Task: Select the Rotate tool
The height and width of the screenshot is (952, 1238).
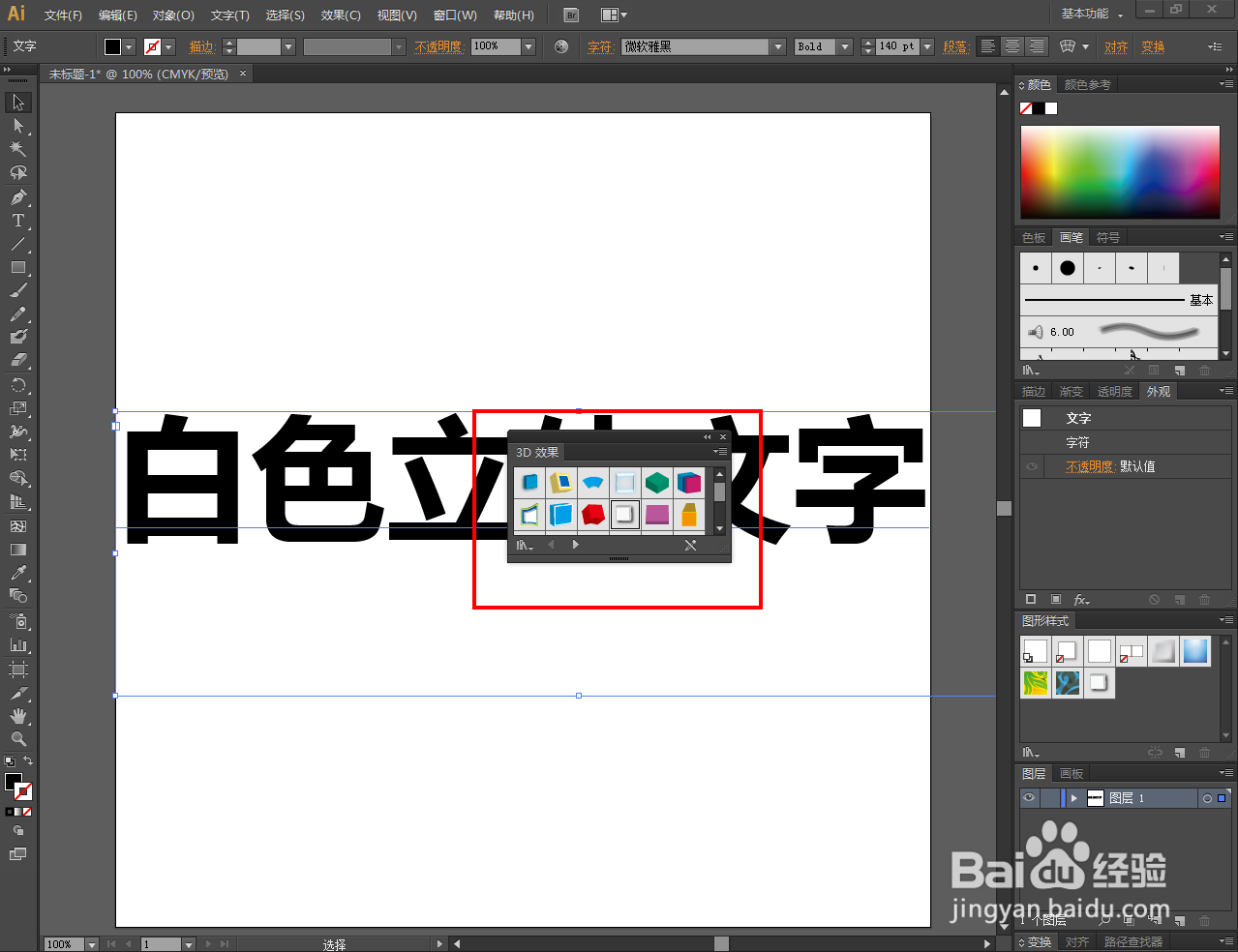Action: tap(18, 385)
